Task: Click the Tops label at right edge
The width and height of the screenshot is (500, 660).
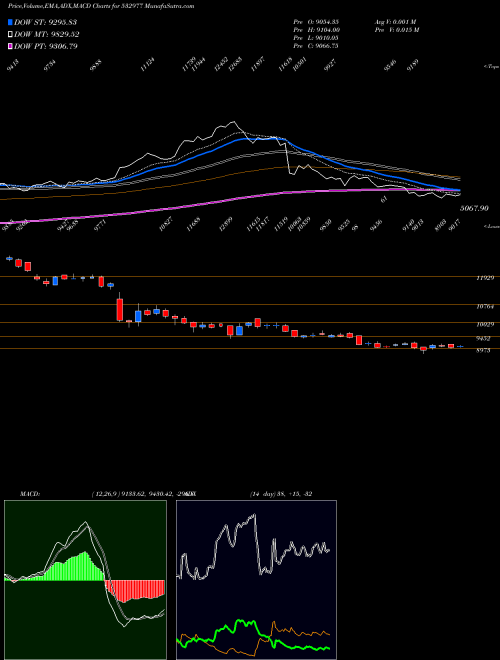Action: [492, 67]
